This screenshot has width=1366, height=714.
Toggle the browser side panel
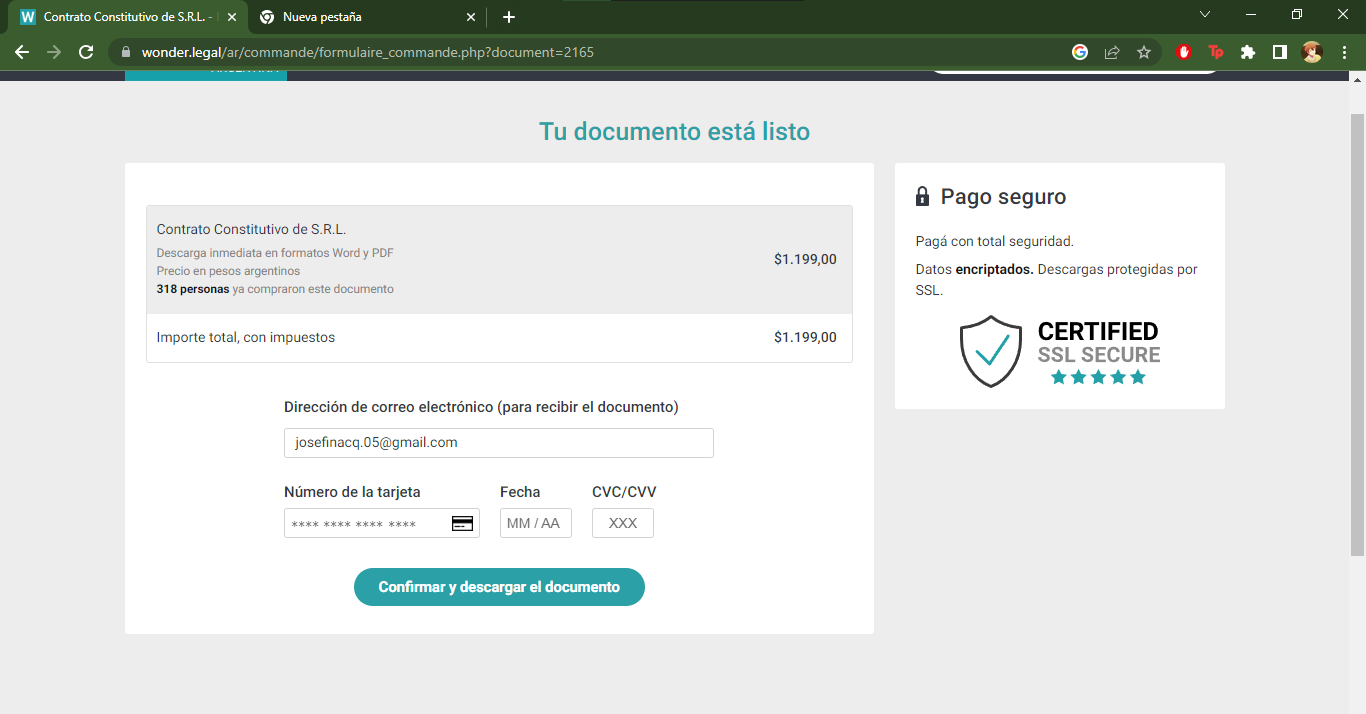1279,52
